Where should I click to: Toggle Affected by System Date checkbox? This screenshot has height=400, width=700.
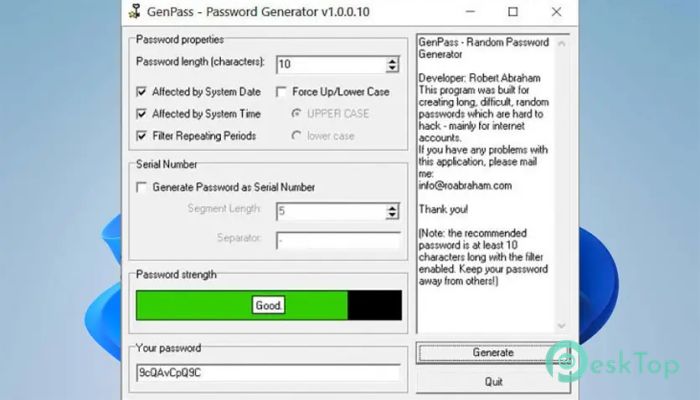point(142,92)
